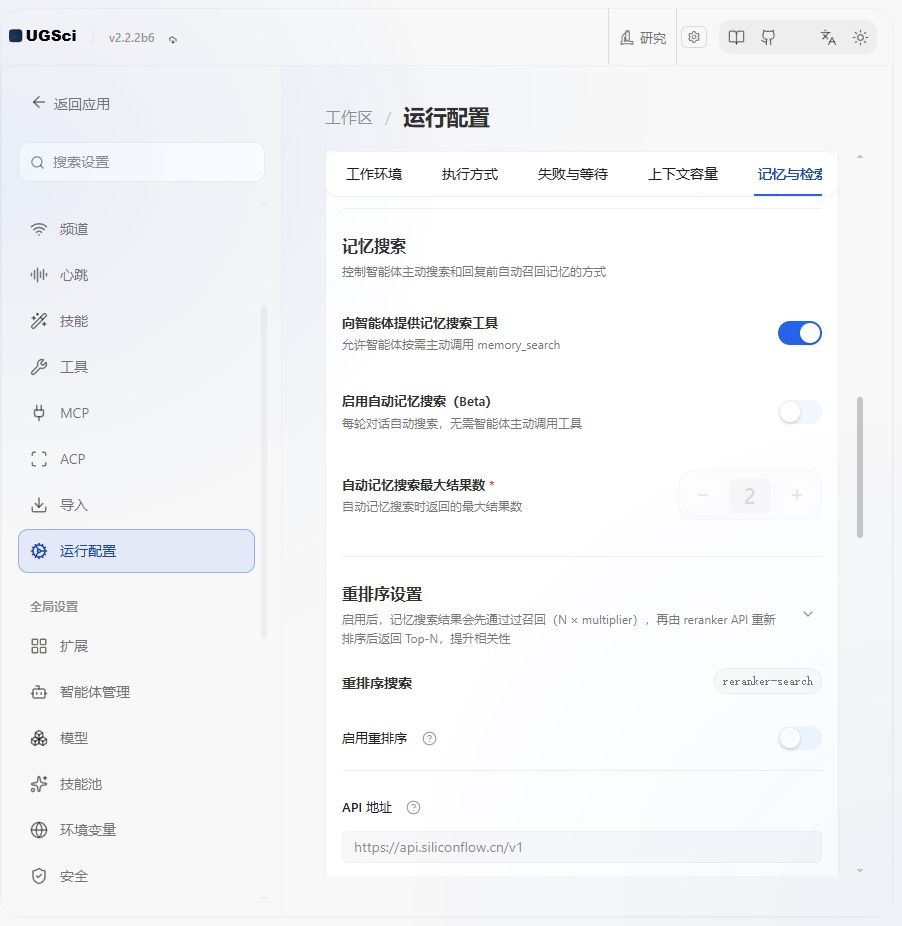
Task: Switch to the 执行方式 tab
Action: (x=470, y=174)
